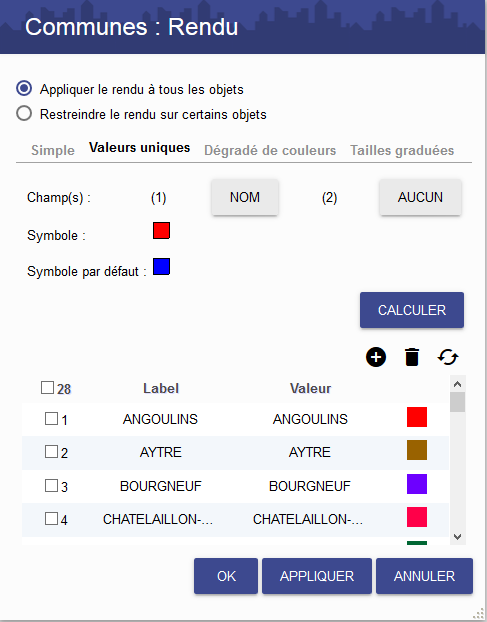
Task: Click the CALCULER button
Action: click(x=412, y=310)
